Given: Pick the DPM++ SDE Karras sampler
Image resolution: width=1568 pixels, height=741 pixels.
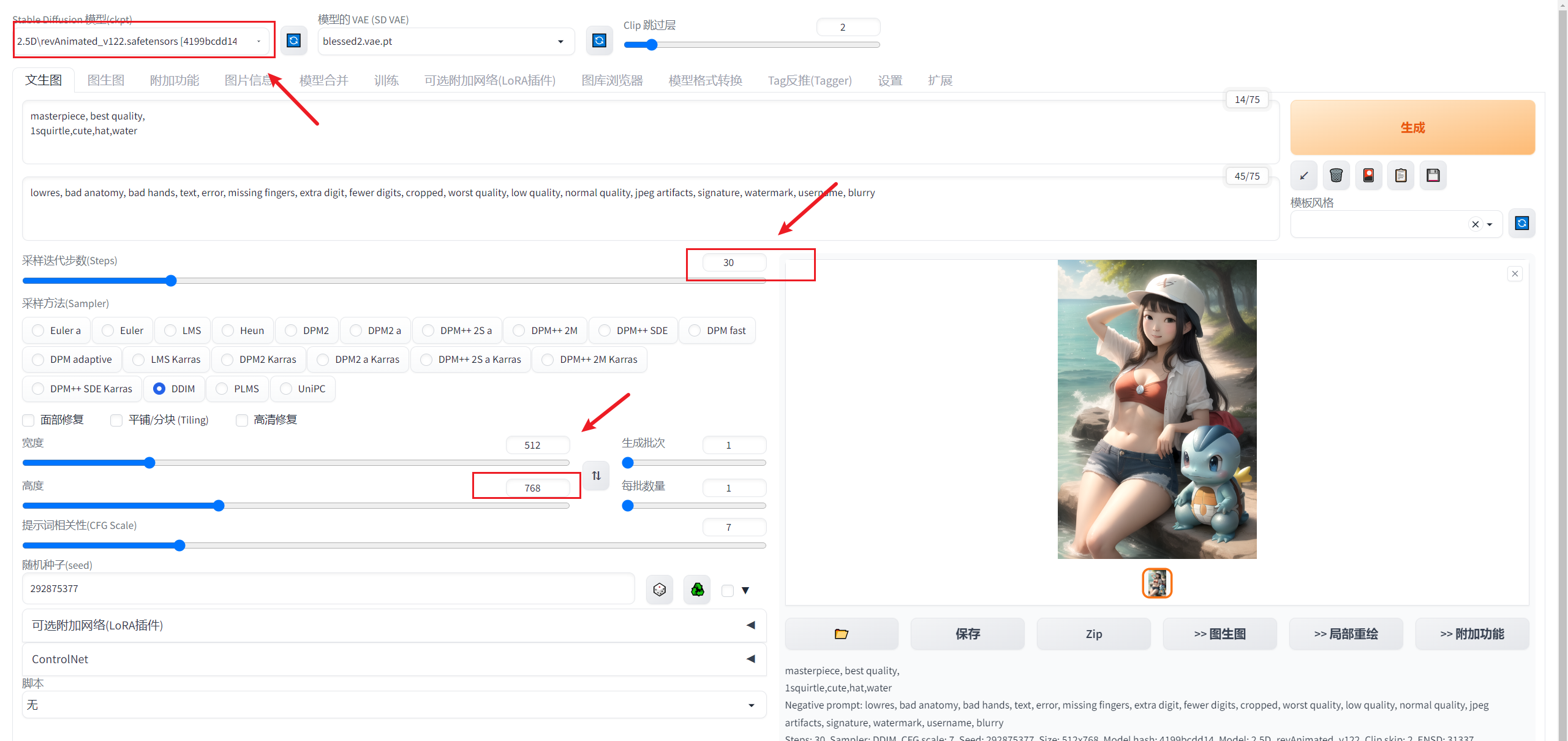Looking at the screenshot, I should 82,389.
